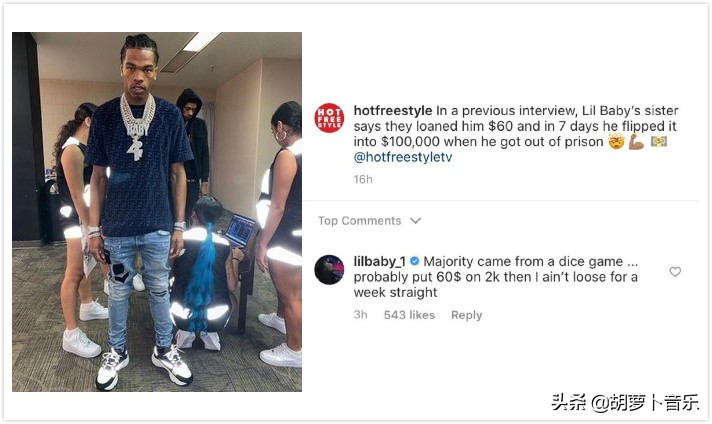712x424 pixels.
Task: Like lilbaby_1's comment with the heart icon
Action: click(x=675, y=271)
